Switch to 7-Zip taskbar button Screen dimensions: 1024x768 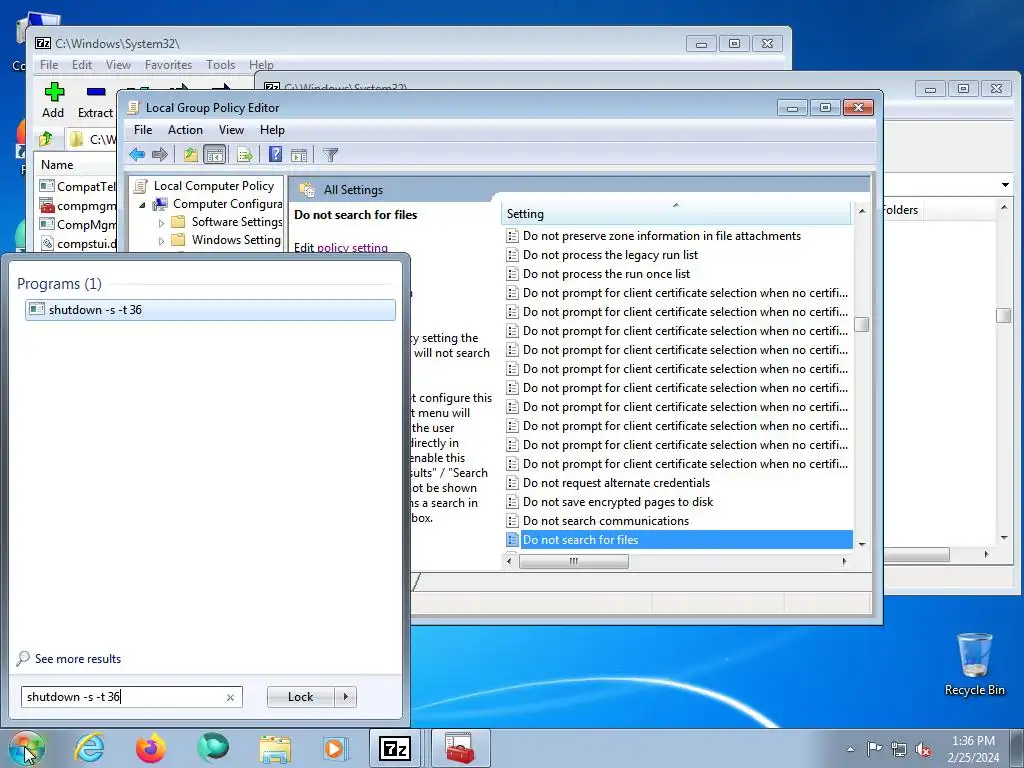click(395, 748)
